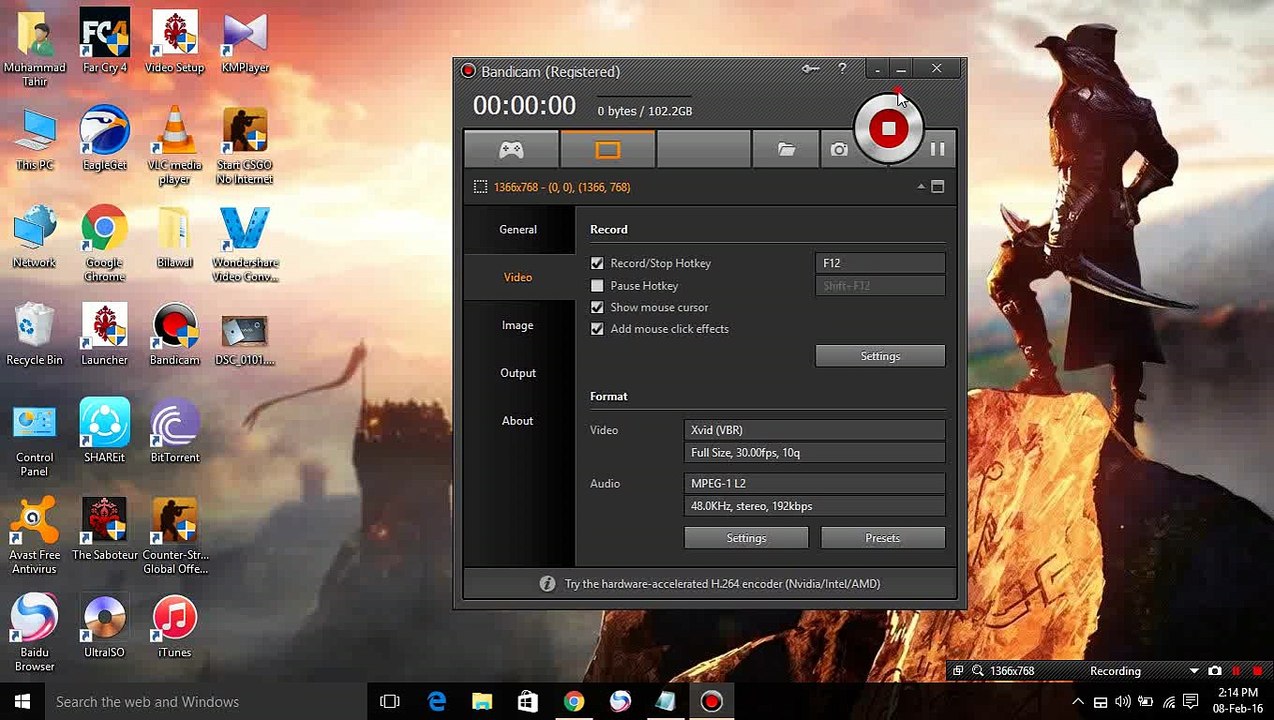Open Bandicam desktop shortcut

coord(174,335)
